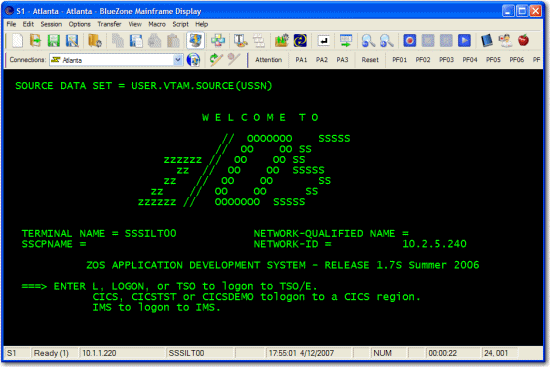Click the grayed-out pencil icon near Attention

pos(234,60)
